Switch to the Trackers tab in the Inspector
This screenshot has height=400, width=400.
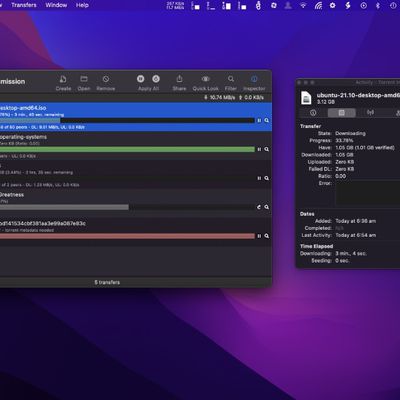[x=370, y=113]
